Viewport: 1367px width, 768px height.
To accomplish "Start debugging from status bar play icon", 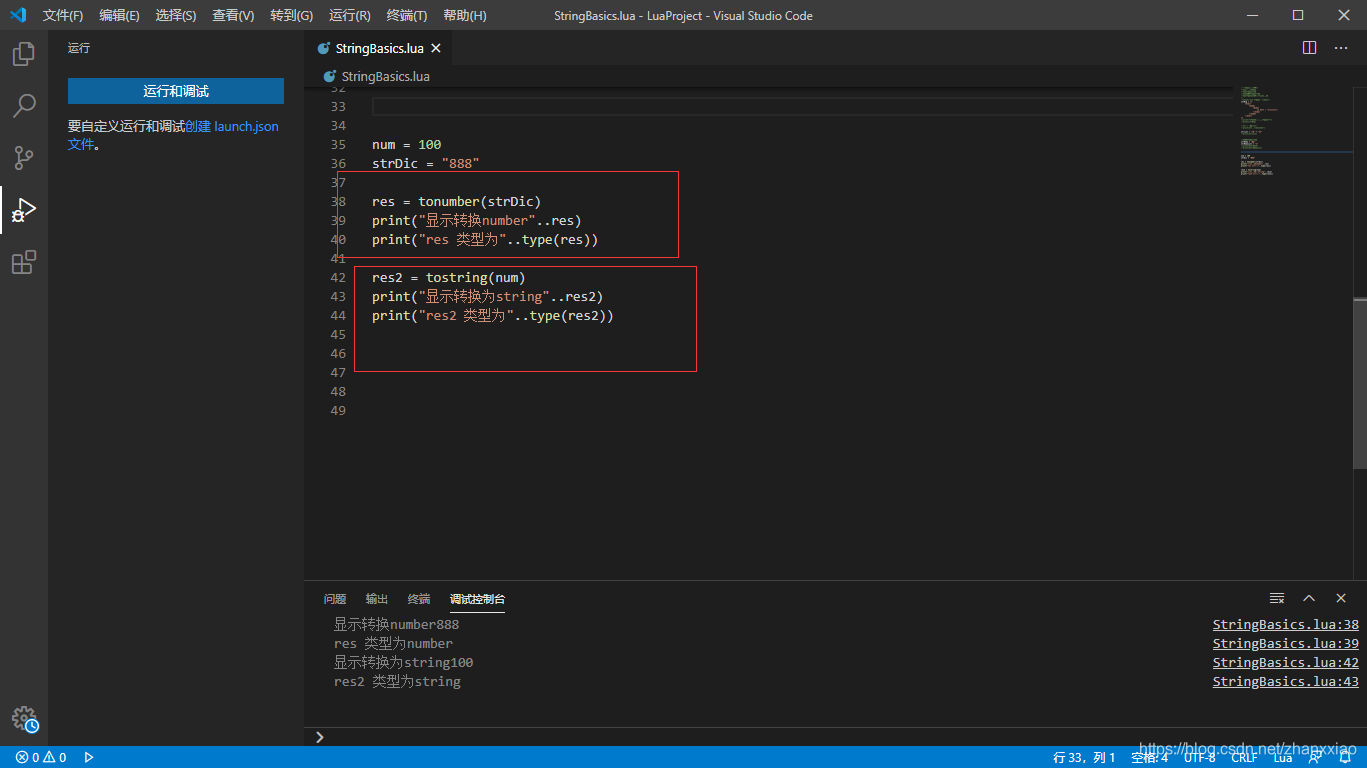I will (x=89, y=757).
